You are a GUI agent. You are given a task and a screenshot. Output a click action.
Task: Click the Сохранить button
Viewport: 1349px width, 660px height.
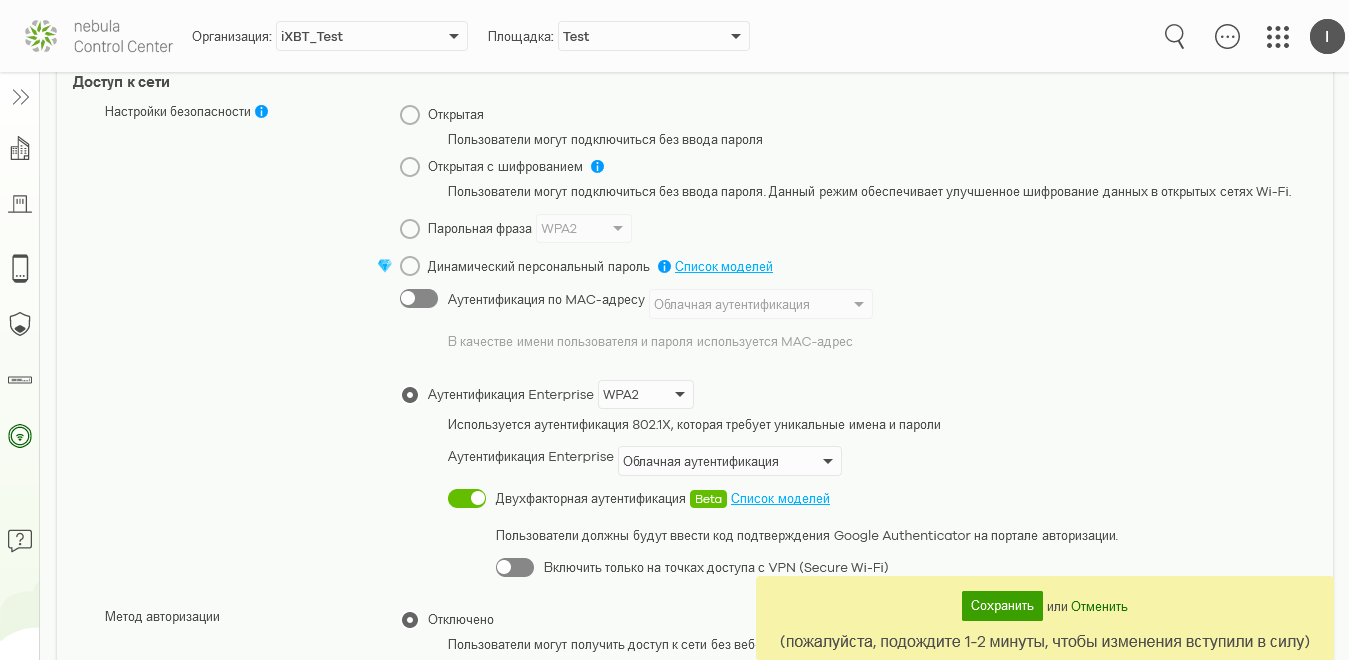[1002, 606]
